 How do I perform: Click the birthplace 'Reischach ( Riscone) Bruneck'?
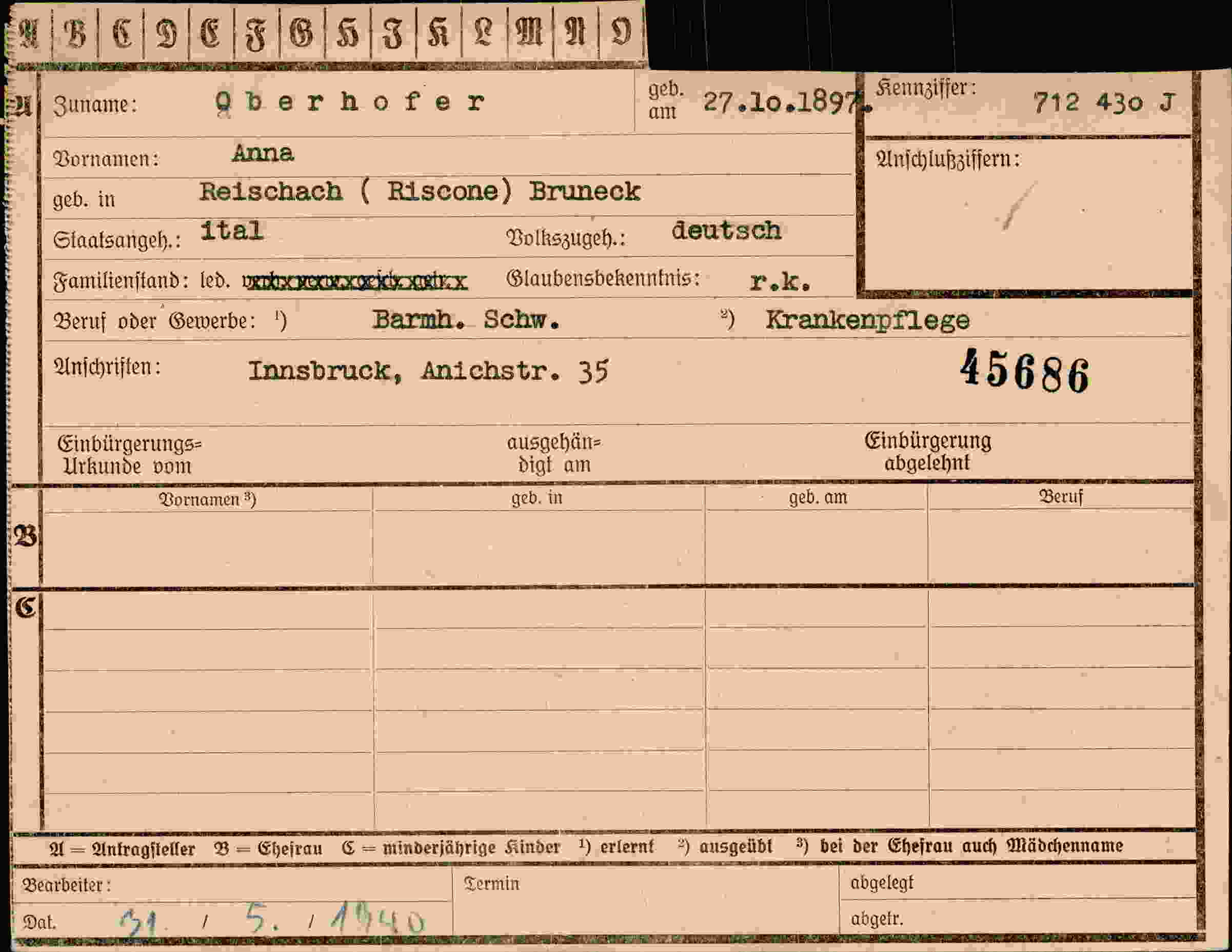pos(420,192)
